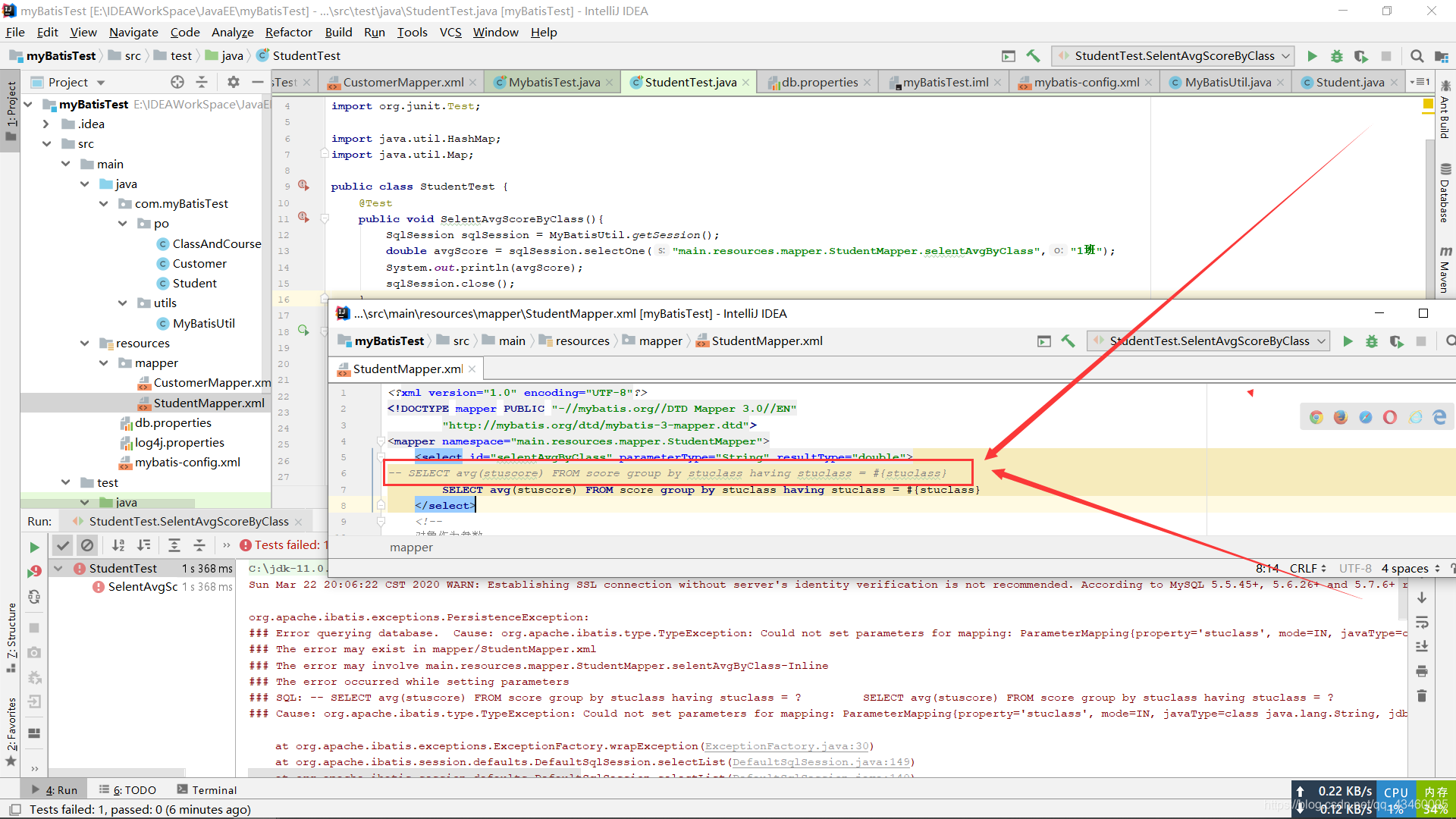Toggle Show Ignored tests button
The width and height of the screenshot is (1456, 819).
tap(87, 545)
